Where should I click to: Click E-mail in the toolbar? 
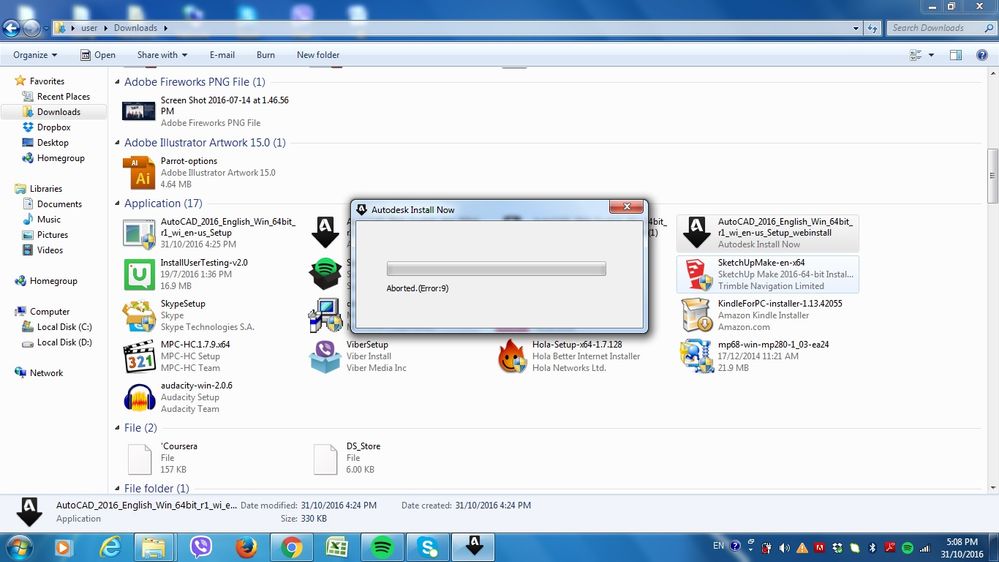[222, 55]
